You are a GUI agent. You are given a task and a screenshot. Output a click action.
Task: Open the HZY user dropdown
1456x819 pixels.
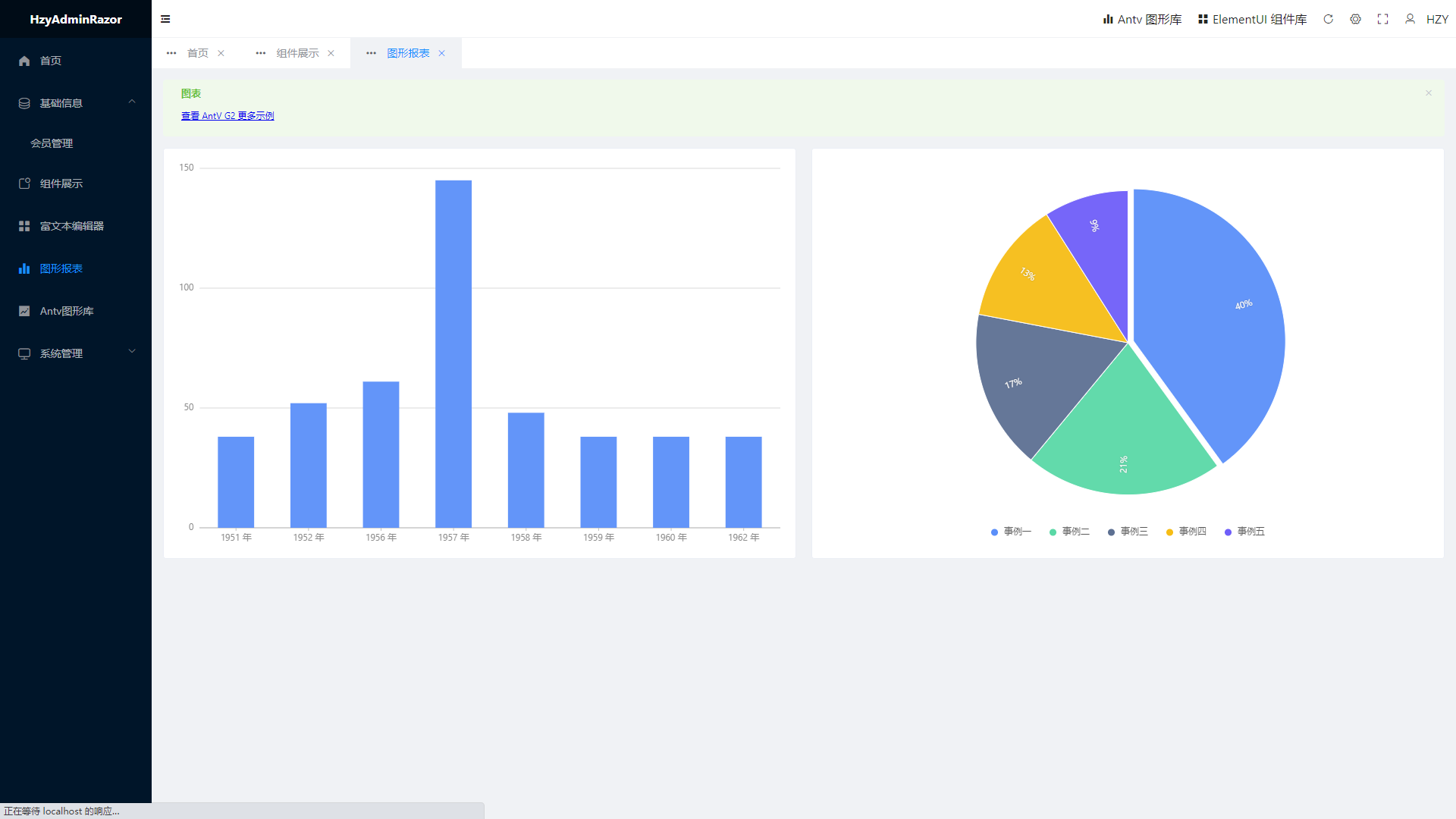click(x=1437, y=19)
